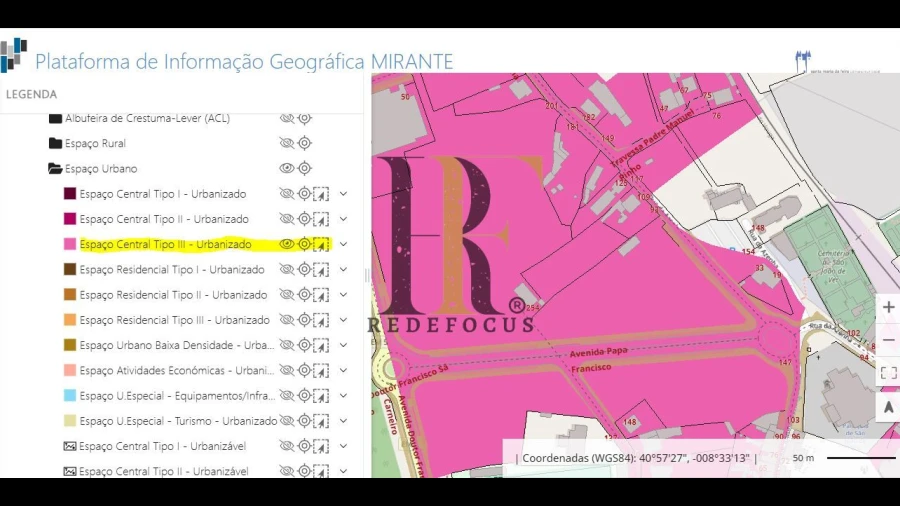Click select icon for Espaço Urbano Baixa Densidade
900x506 pixels.
pyautogui.click(x=321, y=345)
